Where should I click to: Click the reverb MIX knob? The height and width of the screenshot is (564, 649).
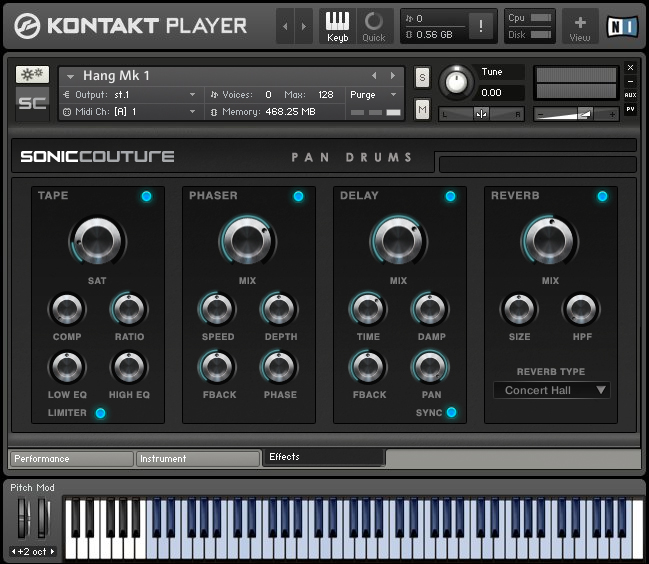tap(550, 241)
